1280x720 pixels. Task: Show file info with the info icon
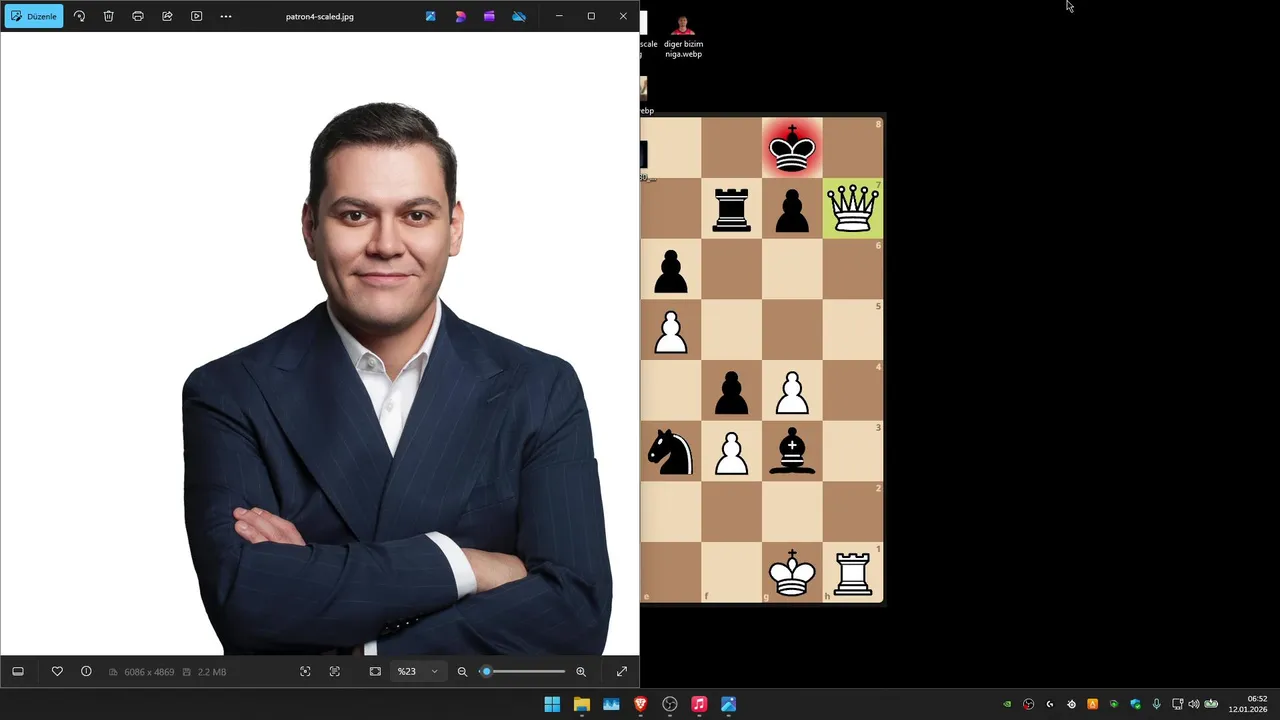coord(86,671)
